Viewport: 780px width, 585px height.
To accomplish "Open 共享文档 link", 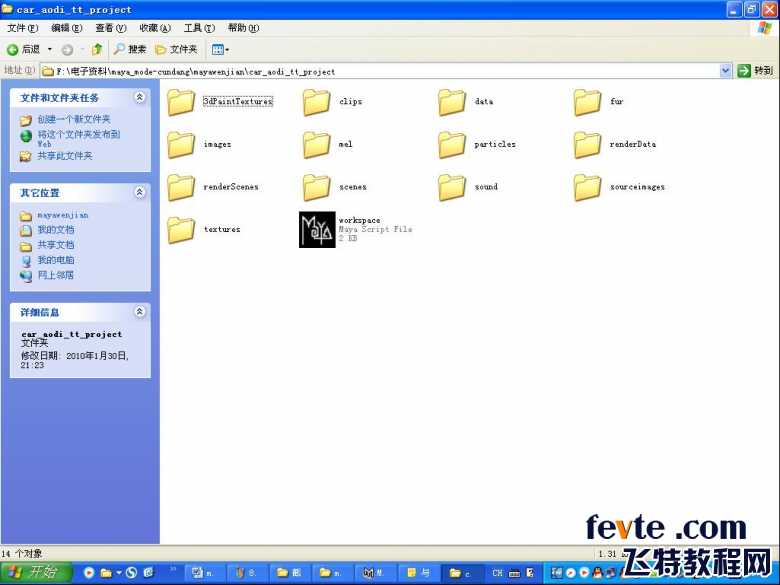I will point(56,245).
